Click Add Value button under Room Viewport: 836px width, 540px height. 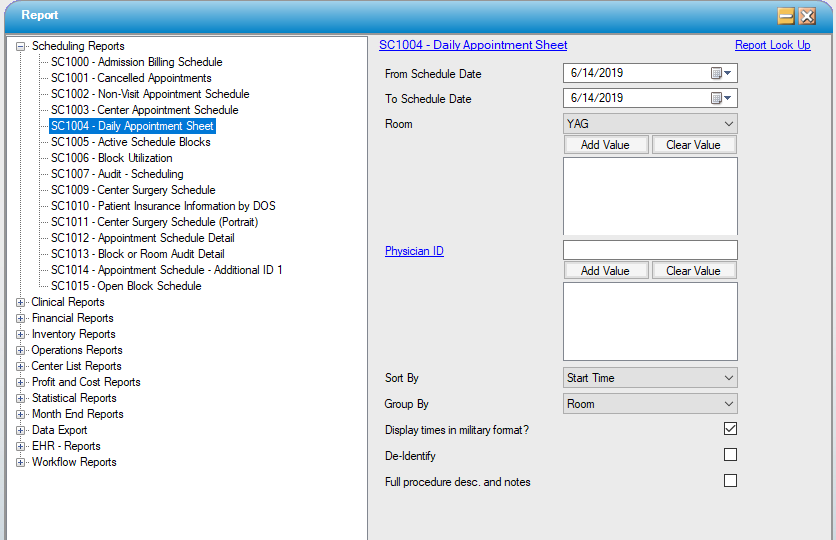click(x=605, y=145)
